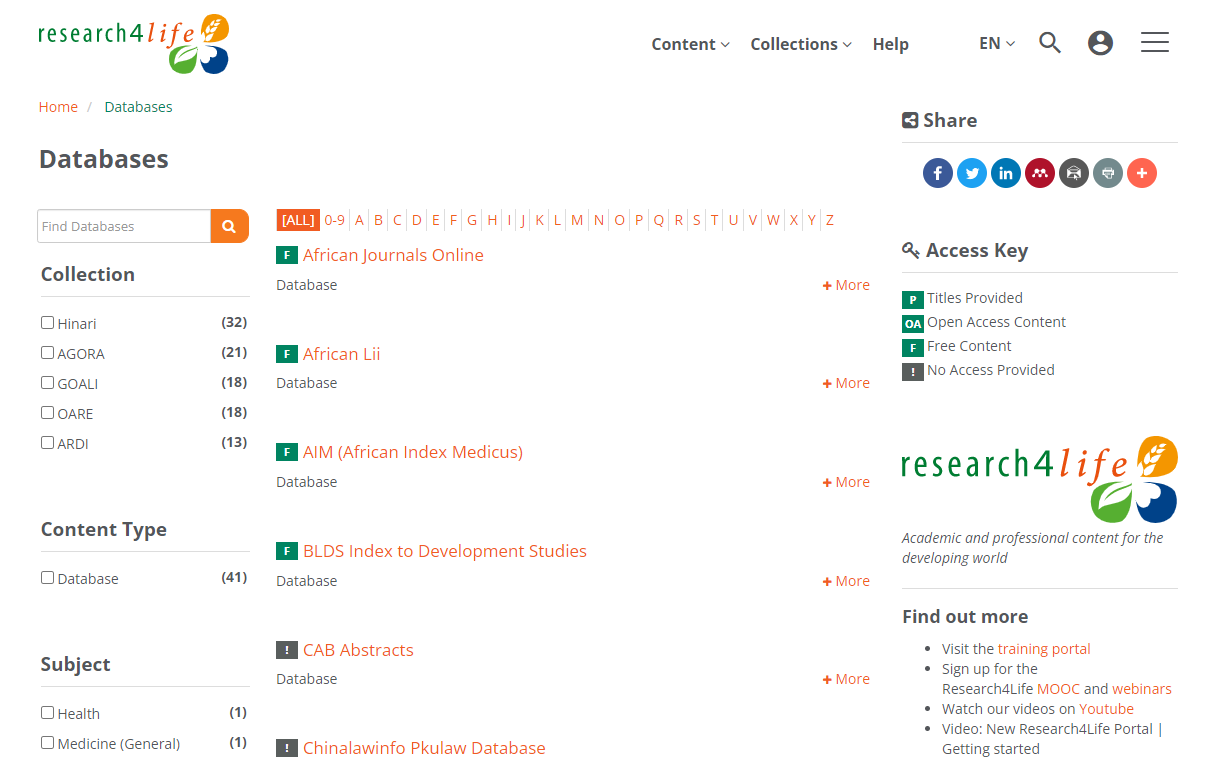Share on Facebook
This screenshot has height=763, width=1219.
click(938, 173)
